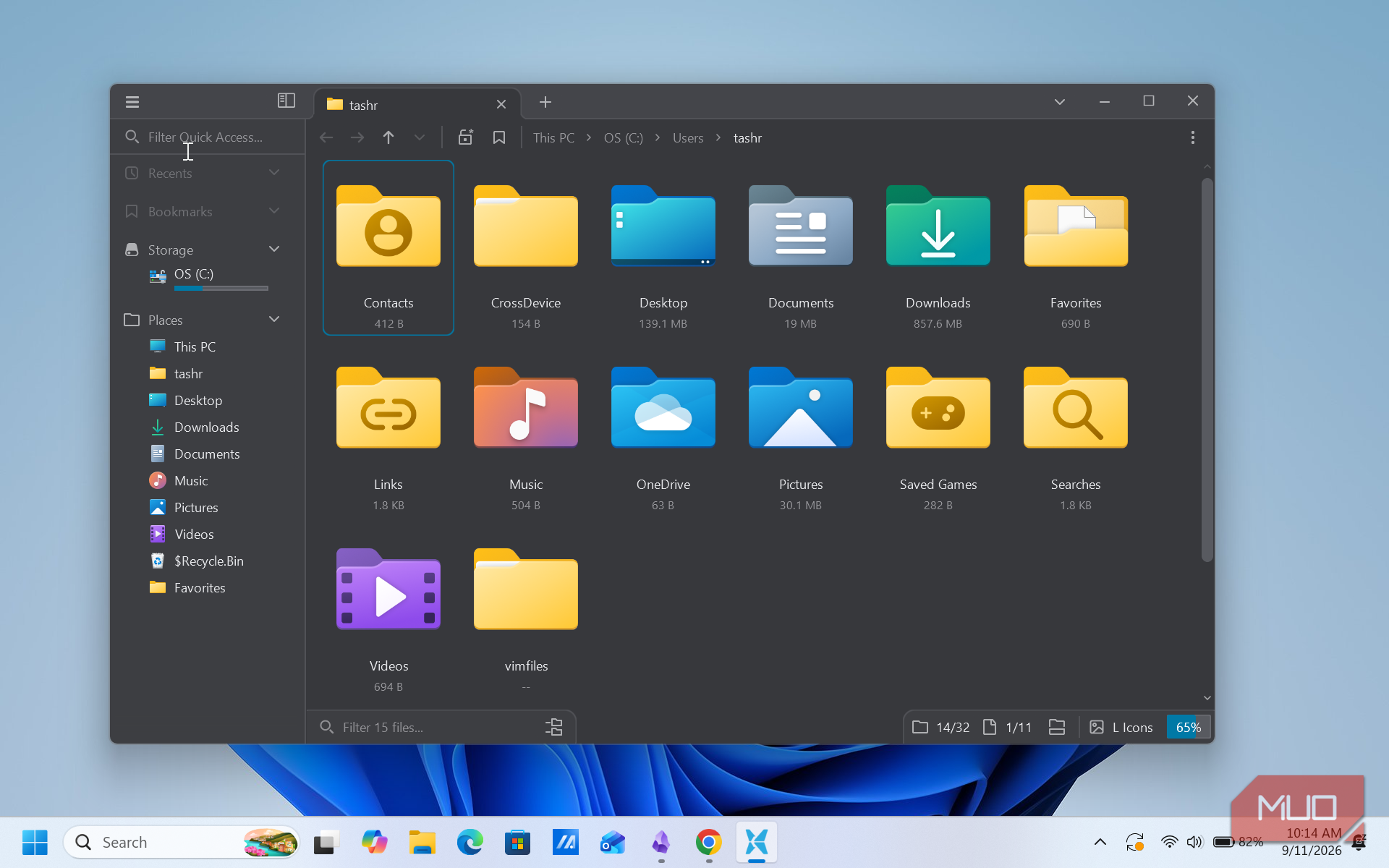Open Microsoft Edge from taskbar
This screenshot has height=868, width=1389.
[x=470, y=842]
